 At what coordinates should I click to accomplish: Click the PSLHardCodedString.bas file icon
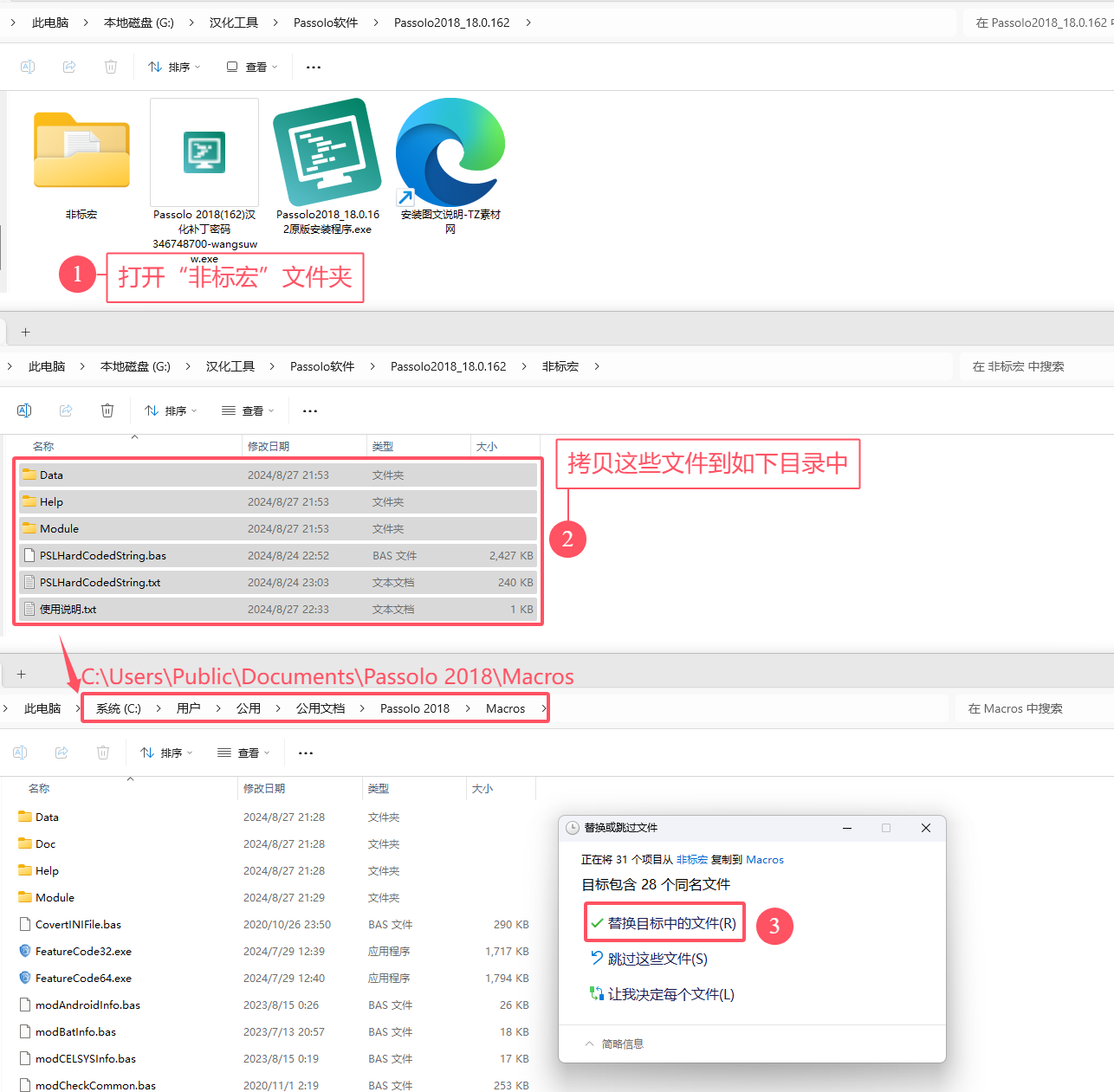[x=29, y=555]
